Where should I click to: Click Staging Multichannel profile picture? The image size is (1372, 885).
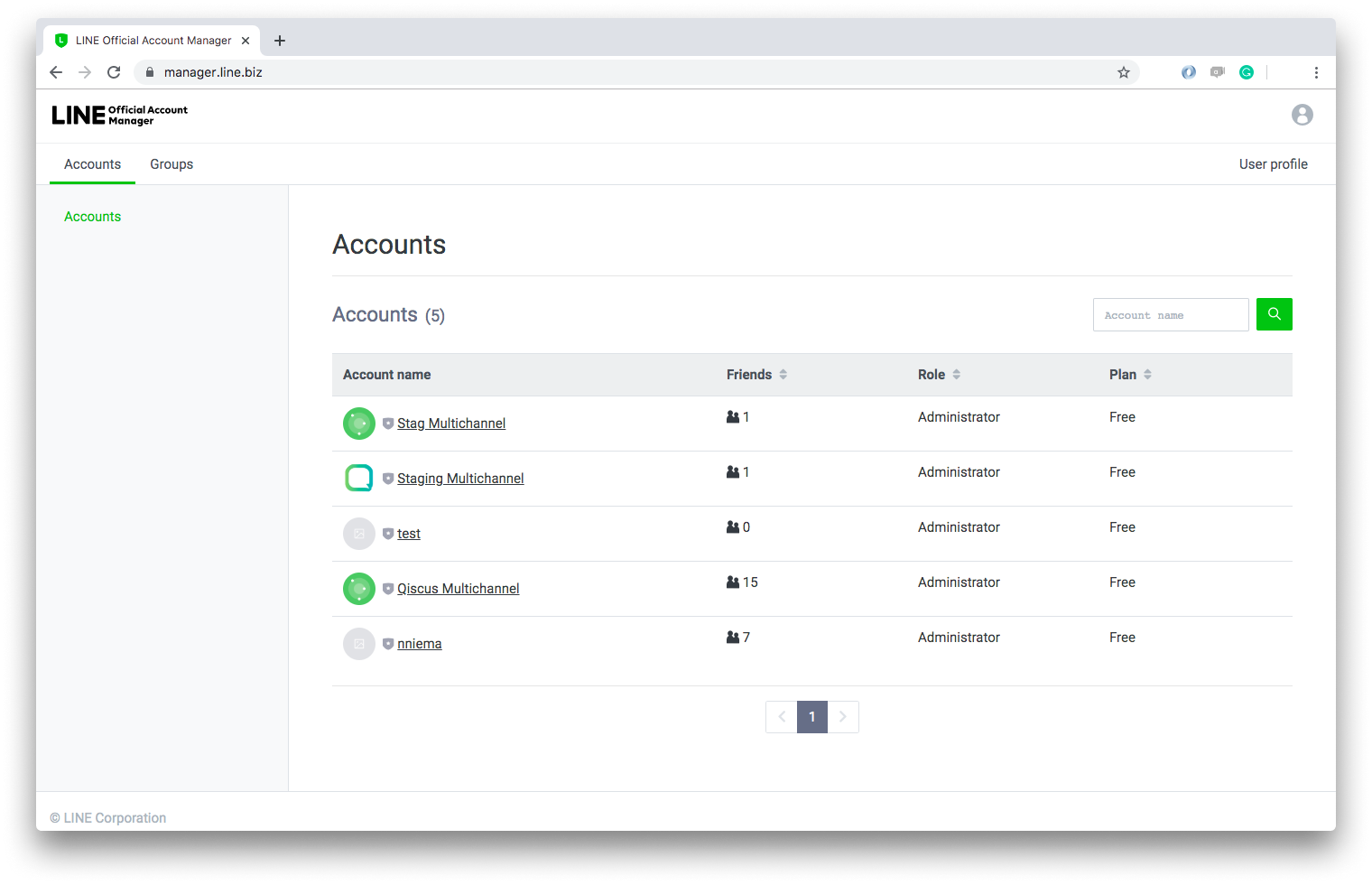[359, 479]
